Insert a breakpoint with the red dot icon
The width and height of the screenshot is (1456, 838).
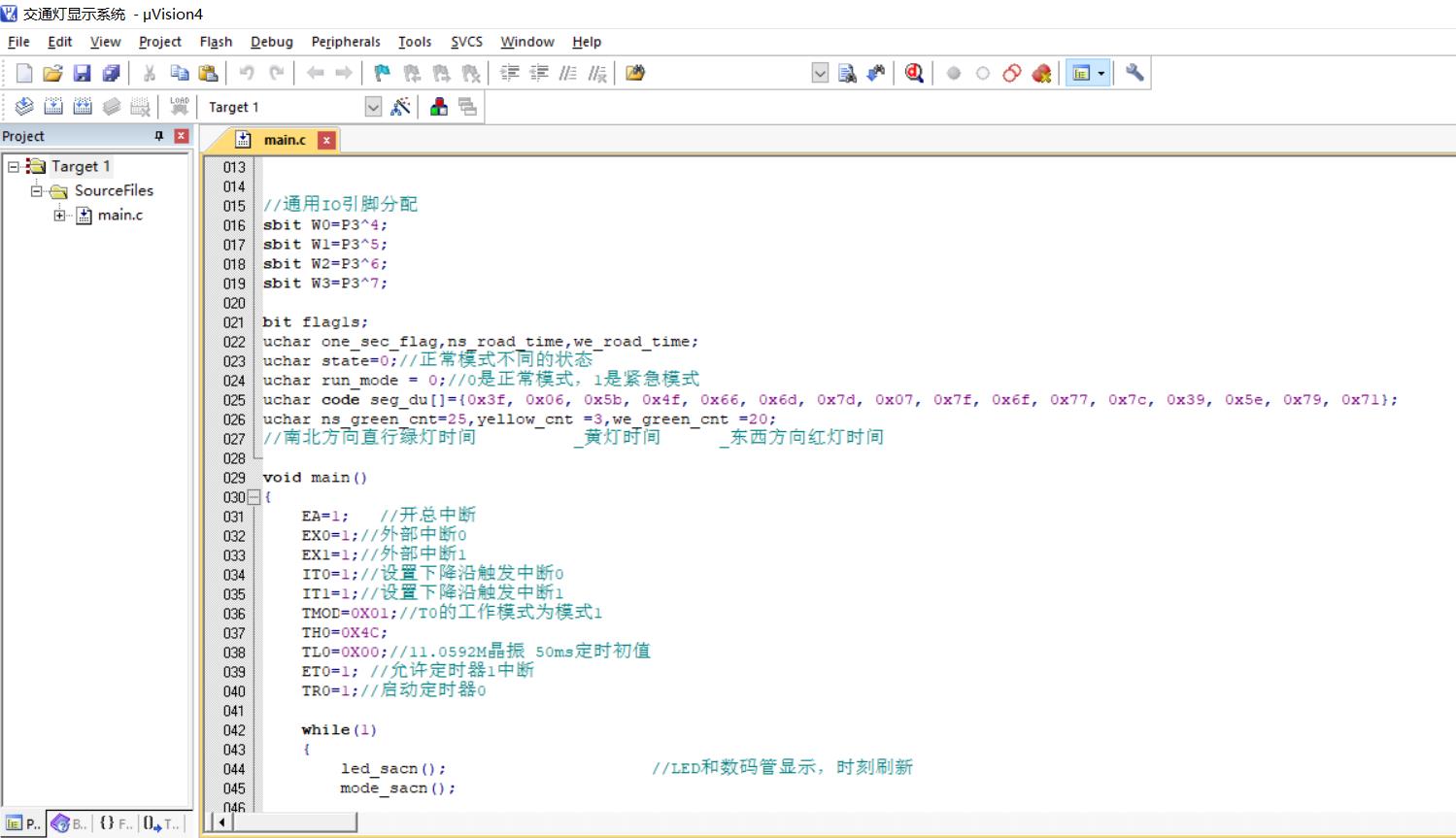[x=954, y=73]
